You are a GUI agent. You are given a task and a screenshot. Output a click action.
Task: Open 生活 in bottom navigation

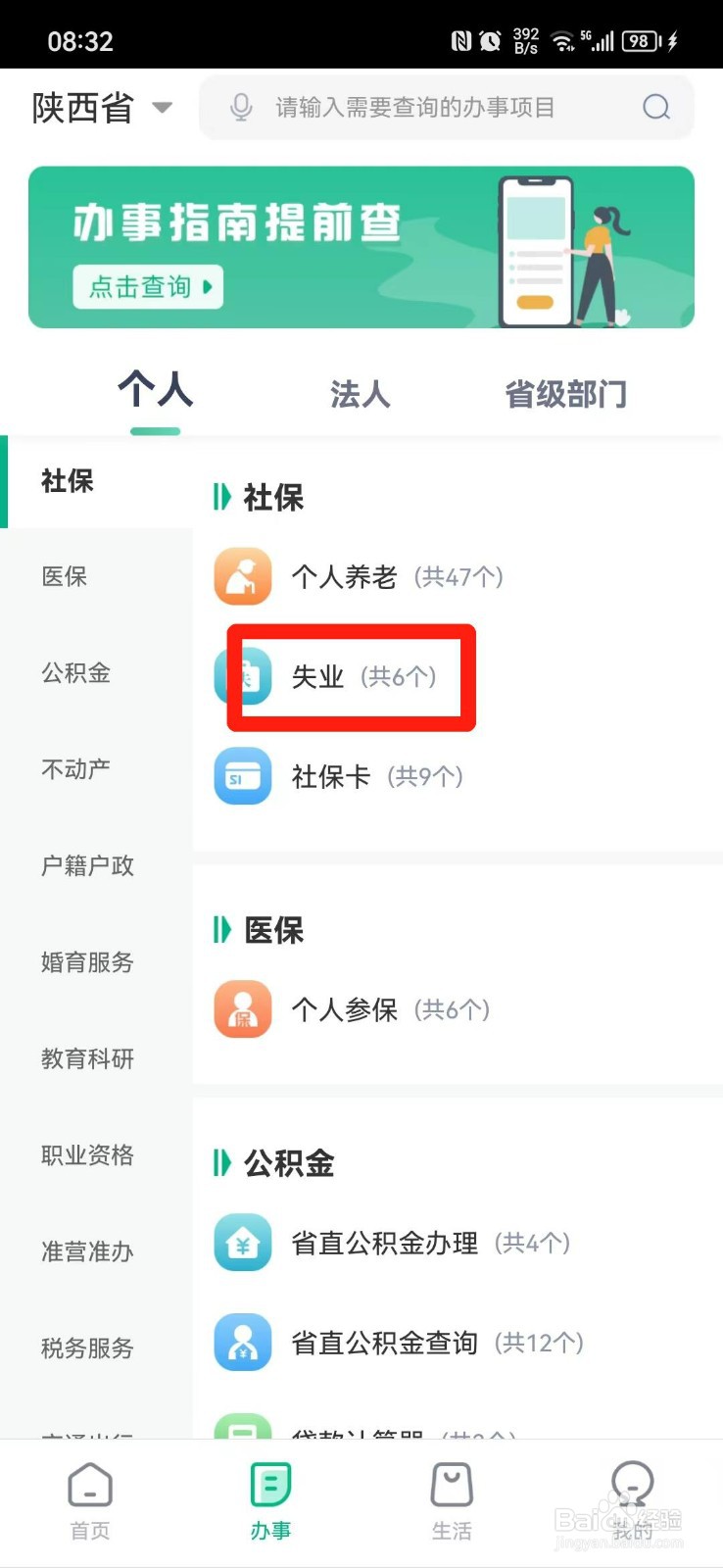coord(452,1501)
